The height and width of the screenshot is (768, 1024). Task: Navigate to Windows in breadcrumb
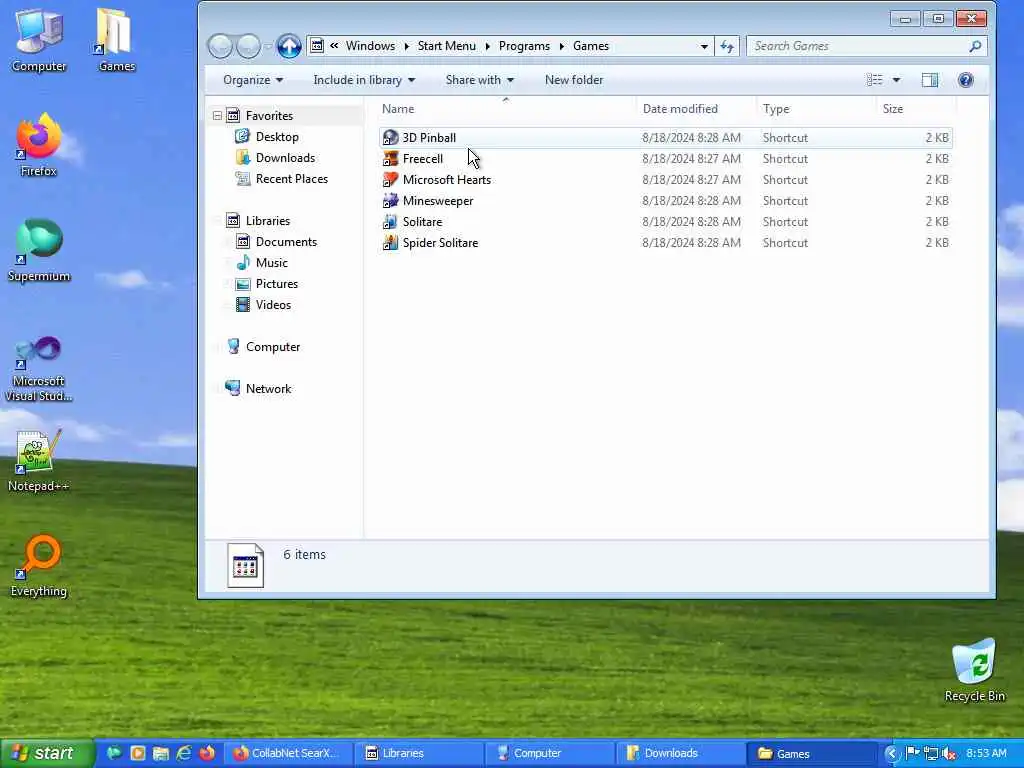(370, 46)
